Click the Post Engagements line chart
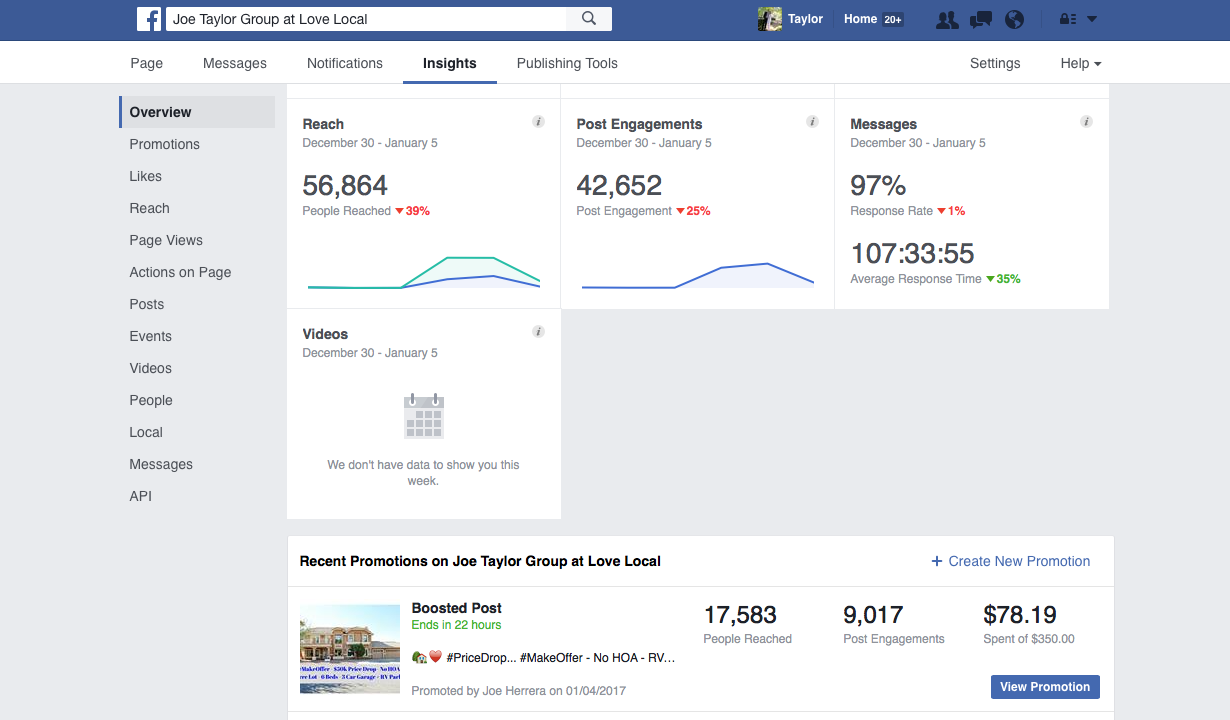1230x720 pixels. point(698,275)
